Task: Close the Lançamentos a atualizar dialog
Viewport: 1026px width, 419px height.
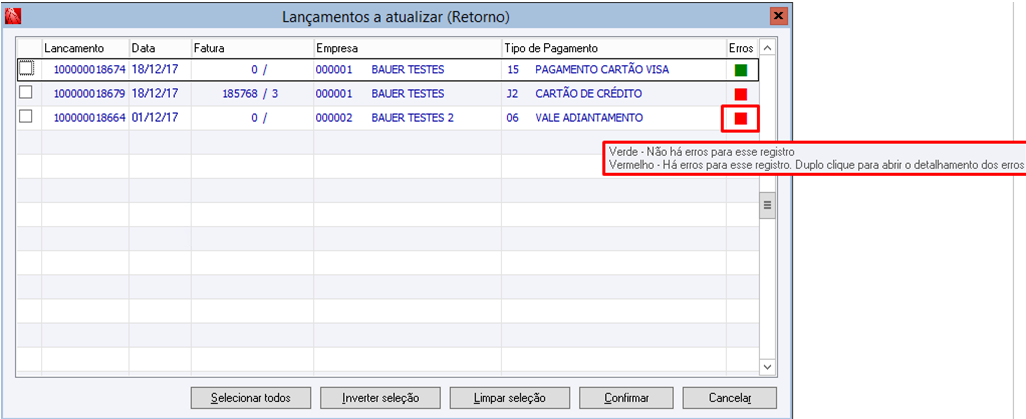Action: (778, 16)
